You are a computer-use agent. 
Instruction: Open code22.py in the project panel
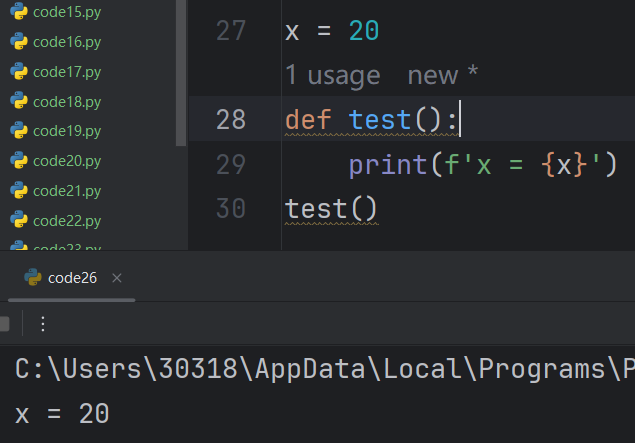[66, 220]
